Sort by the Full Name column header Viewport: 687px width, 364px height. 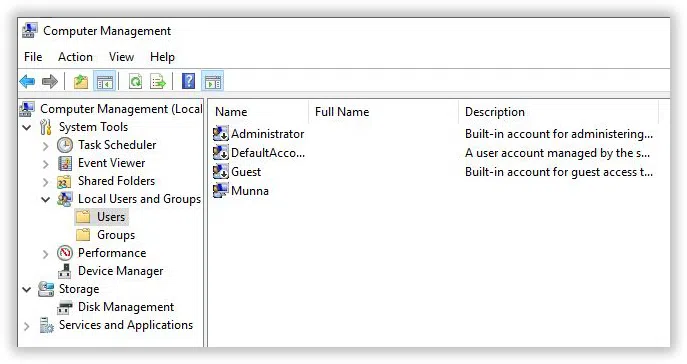tap(383, 112)
